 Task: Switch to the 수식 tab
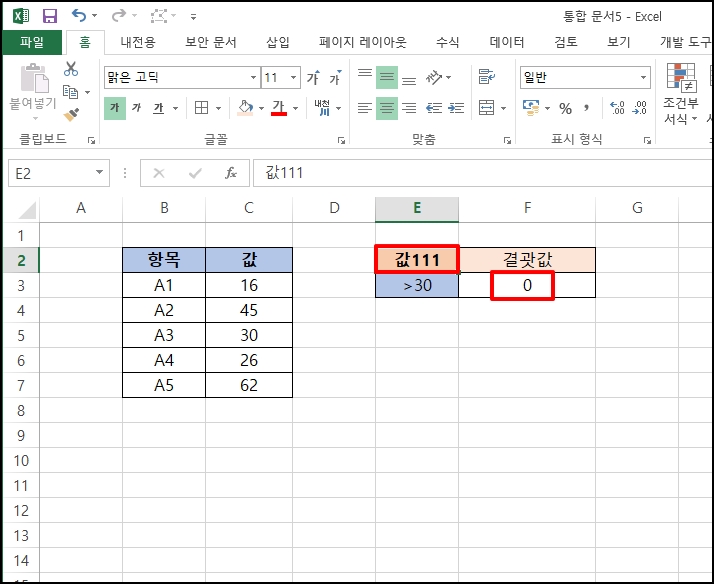pyautogui.click(x=448, y=42)
